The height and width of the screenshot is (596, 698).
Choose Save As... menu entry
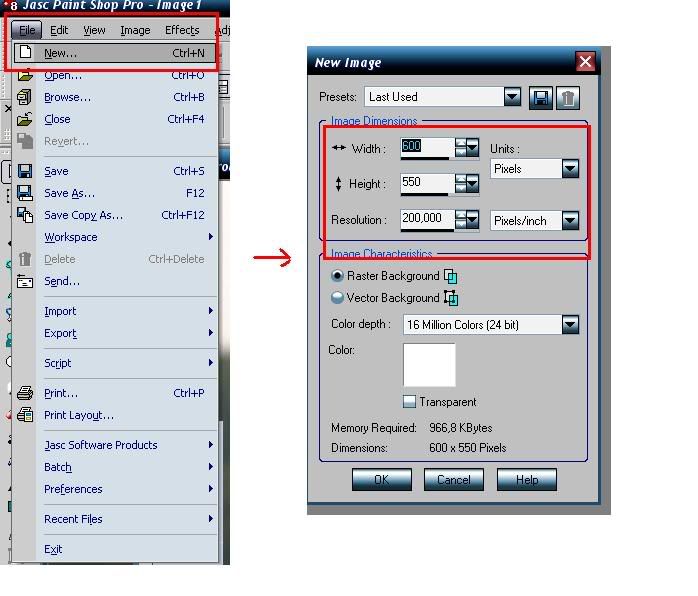114,193
